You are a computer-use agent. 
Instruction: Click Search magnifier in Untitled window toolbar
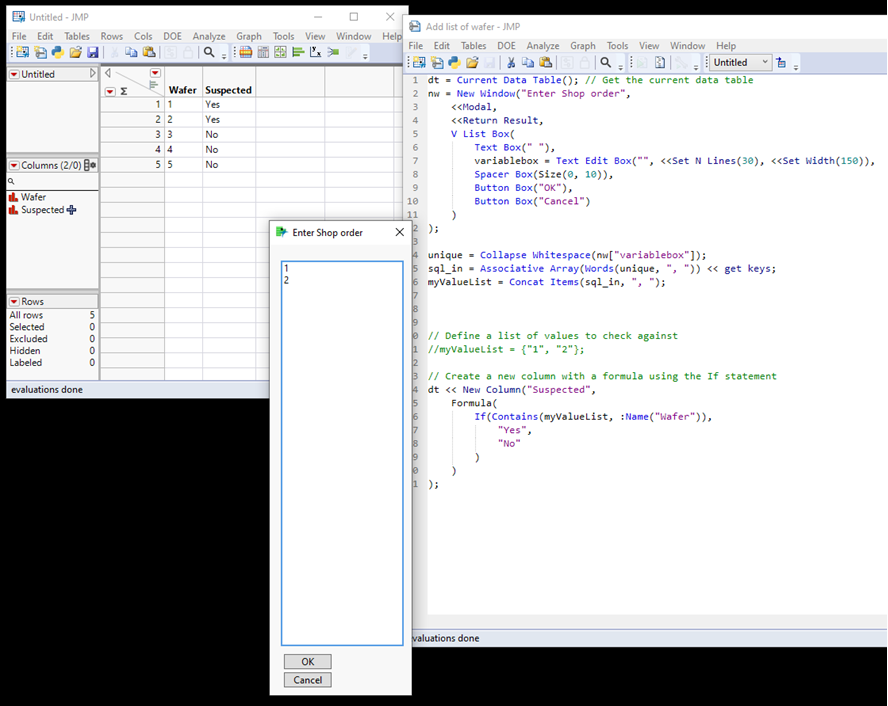click(x=209, y=53)
